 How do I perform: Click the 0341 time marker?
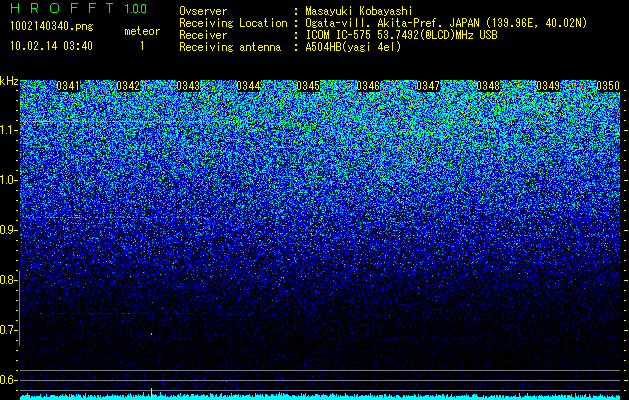[68, 86]
